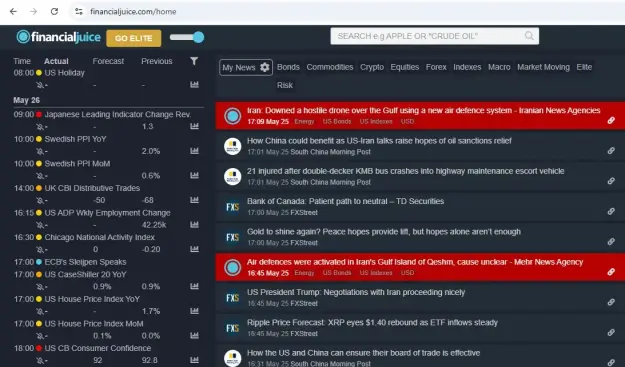Image resolution: width=625 pixels, height=367 pixels.
Task: Switch to the Macro tab
Action: [x=499, y=67]
